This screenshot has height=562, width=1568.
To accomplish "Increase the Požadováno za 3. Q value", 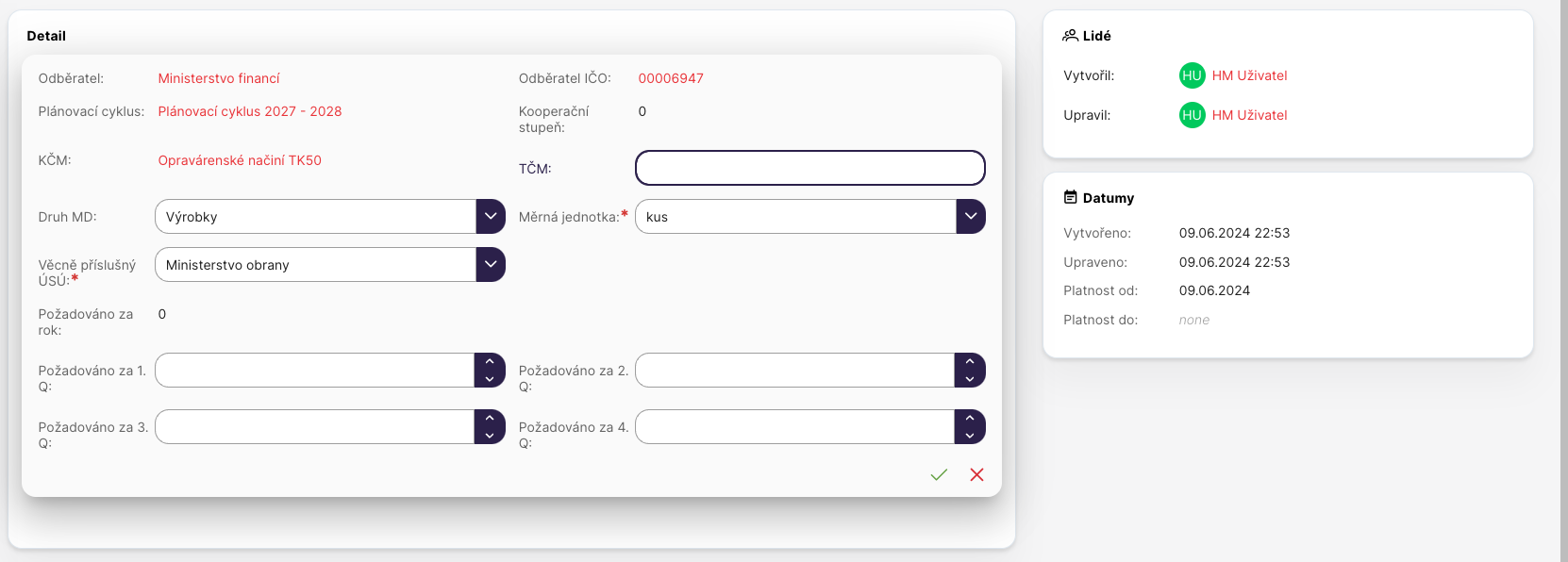I will pos(490,419).
